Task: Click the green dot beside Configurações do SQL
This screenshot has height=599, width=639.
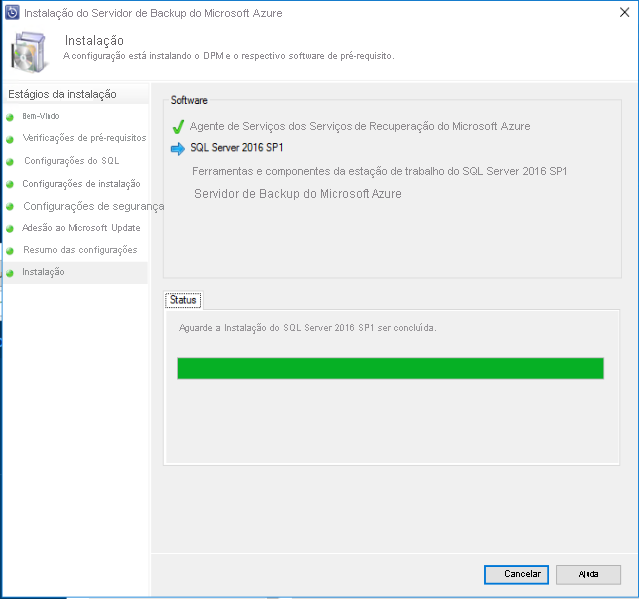Action: point(10,162)
